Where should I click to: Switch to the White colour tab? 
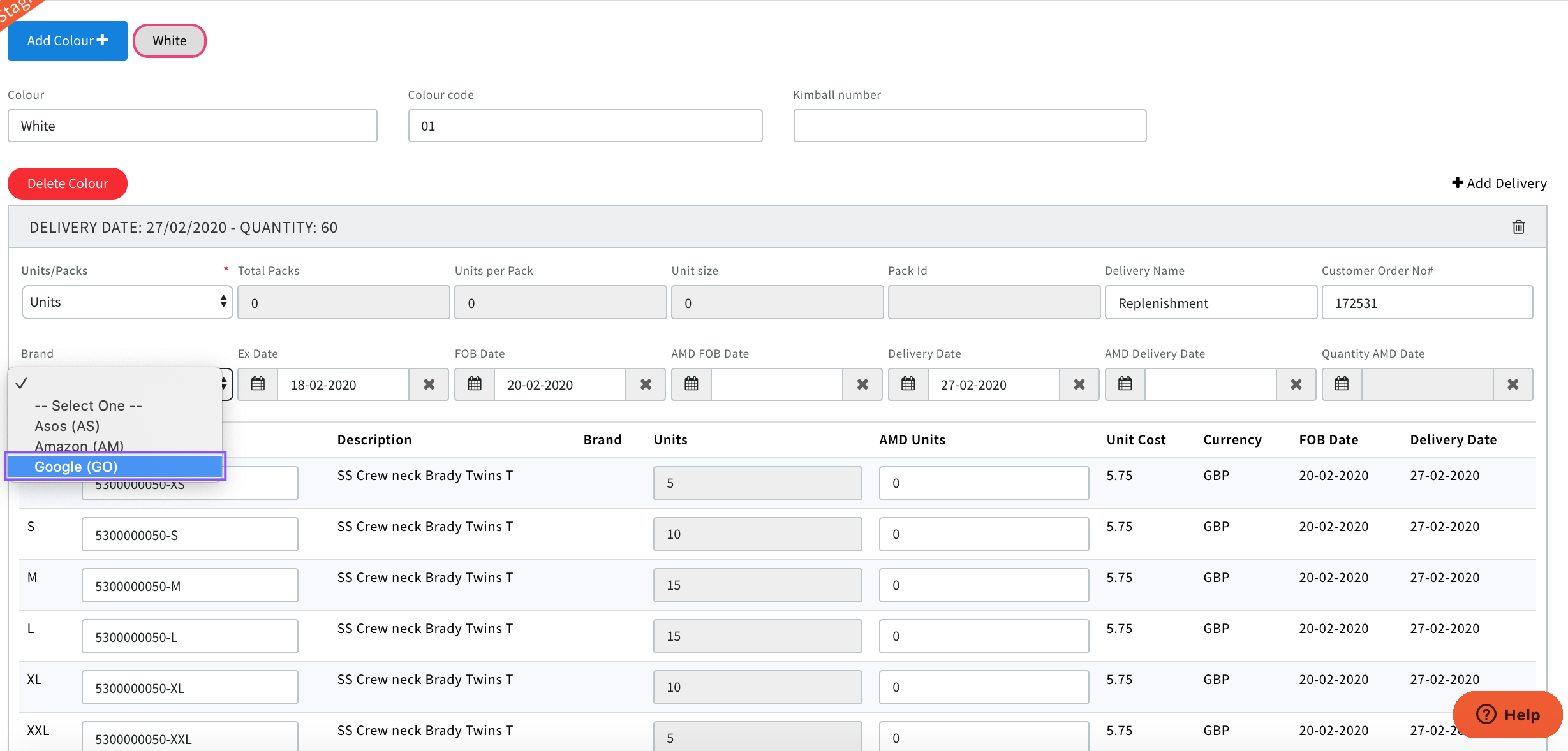coord(170,41)
